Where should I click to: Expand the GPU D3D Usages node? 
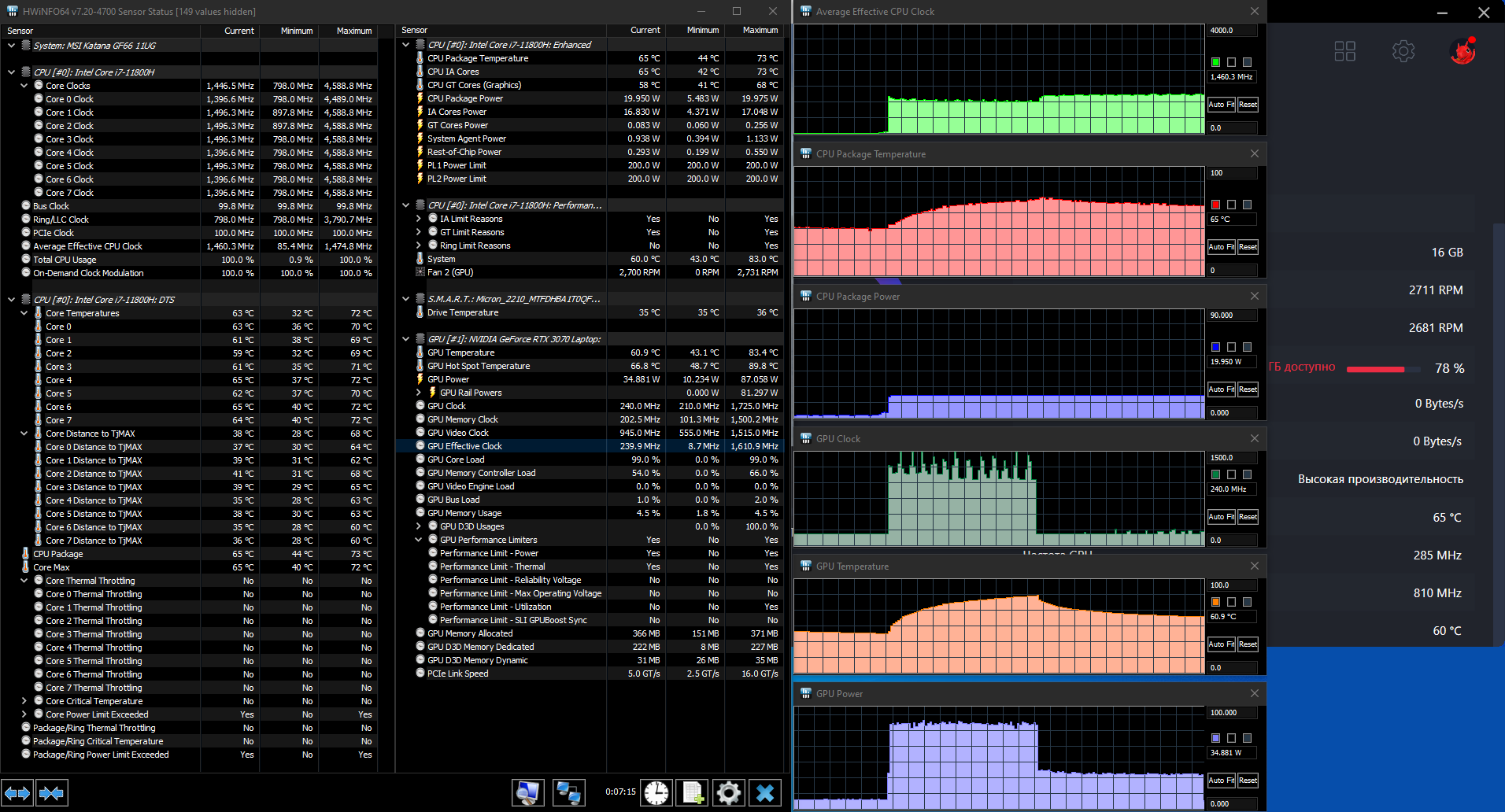419,526
